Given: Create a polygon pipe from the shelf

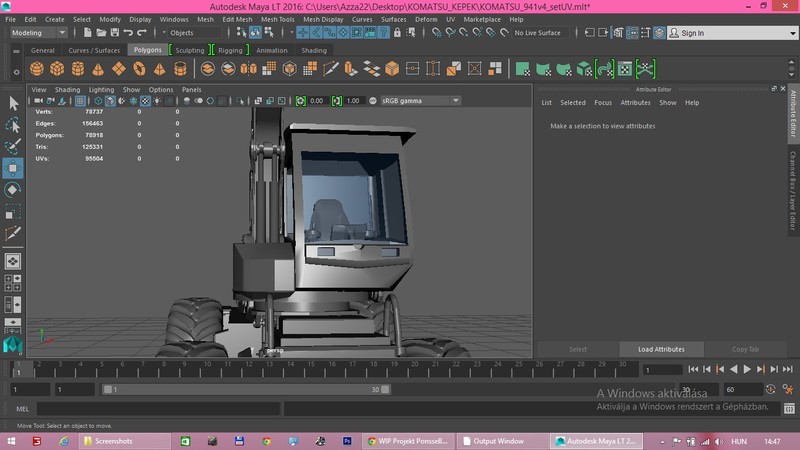Looking at the screenshot, I should [180, 68].
